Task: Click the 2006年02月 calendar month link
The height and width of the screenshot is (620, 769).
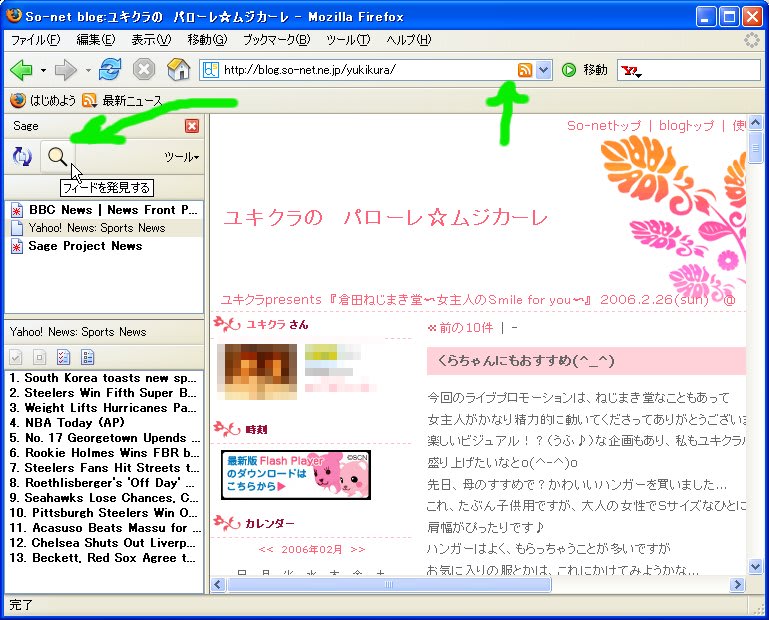Action: [312, 549]
